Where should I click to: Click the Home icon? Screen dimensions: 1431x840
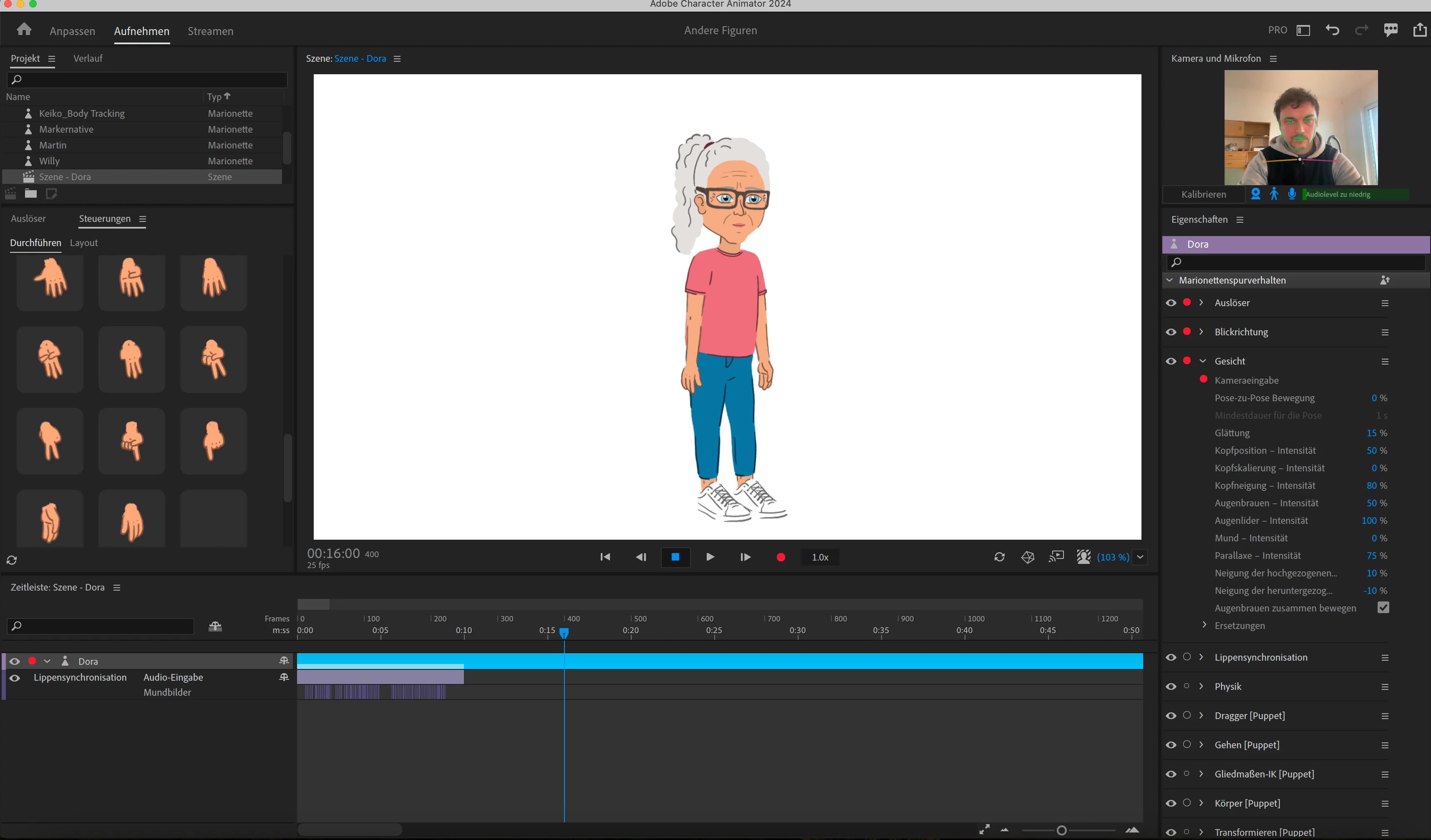(24, 30)
